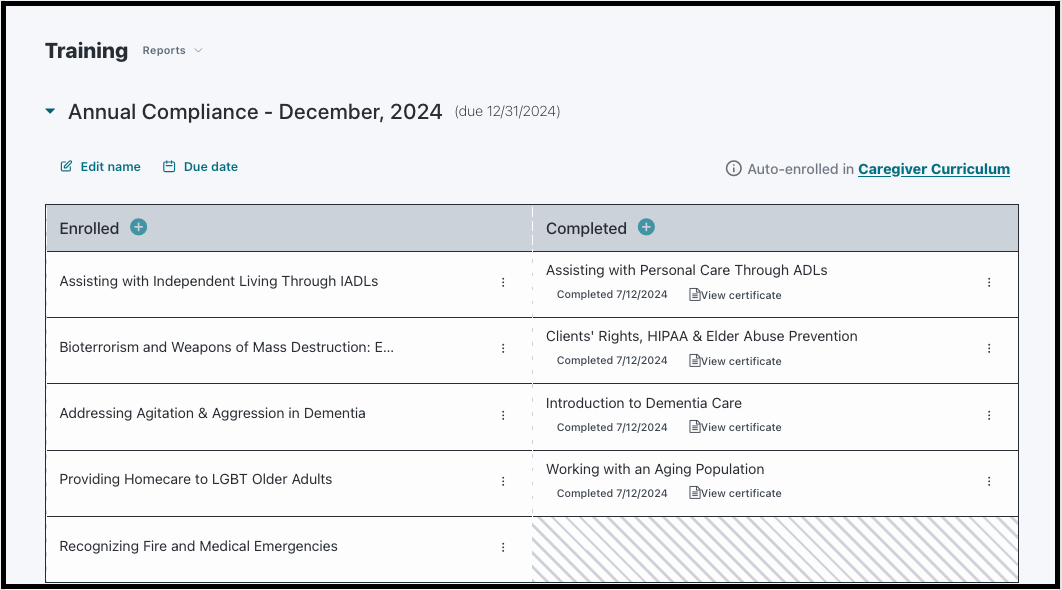1062x590 pixels.
Task: Click the plus icon next to Completed
Action: pyautogui.click(x=646, y=227)
